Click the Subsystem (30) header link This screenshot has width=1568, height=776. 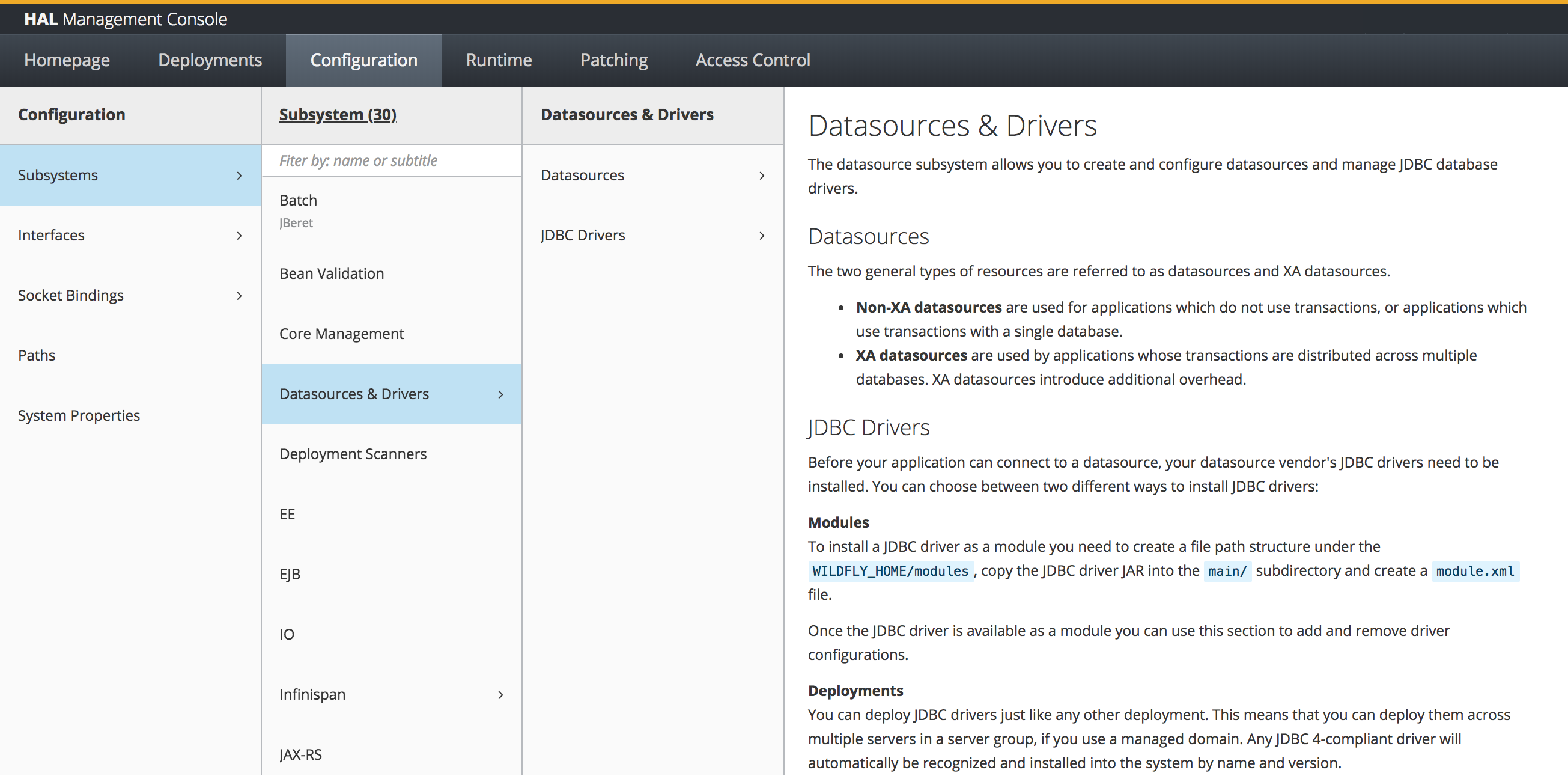(337, 115)
